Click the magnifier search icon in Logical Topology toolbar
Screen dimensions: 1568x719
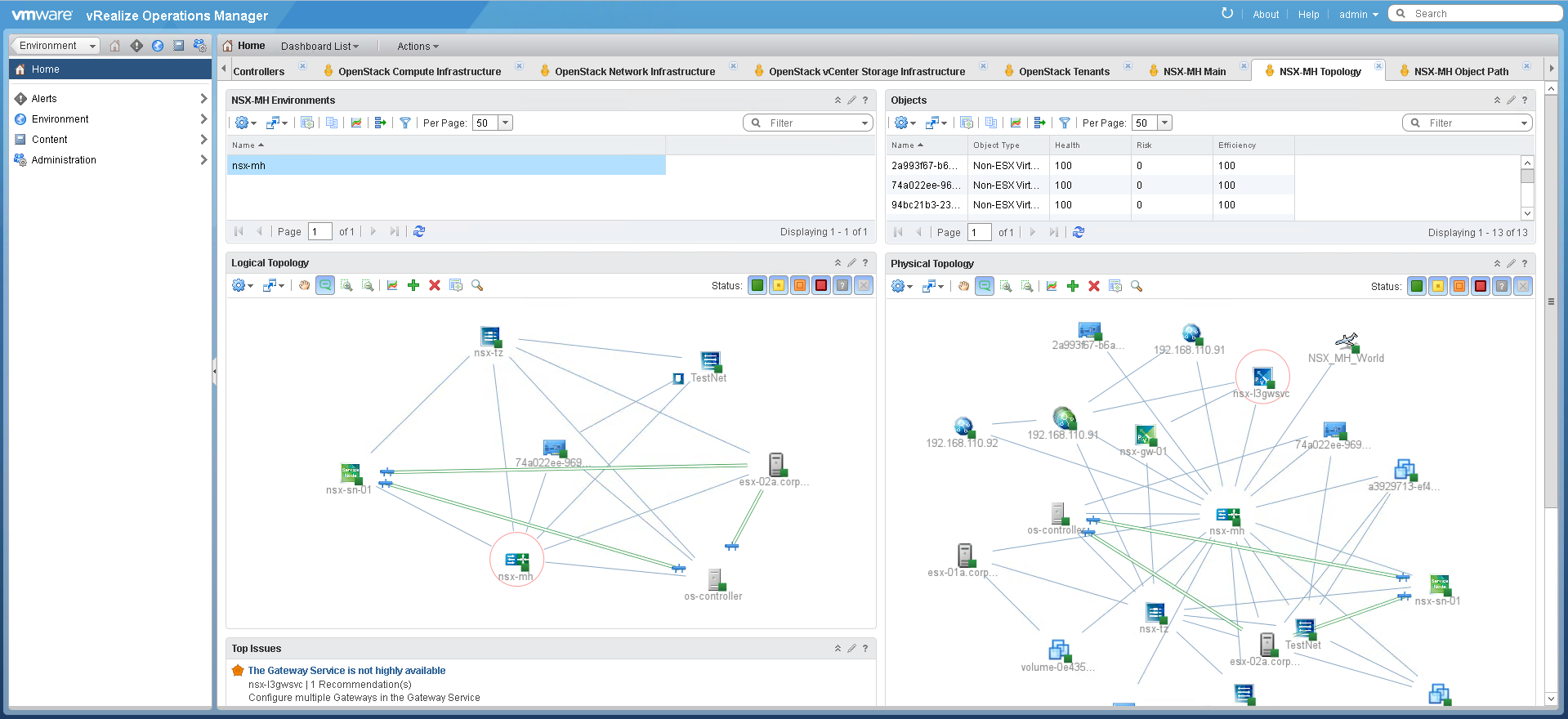[477, 285]
